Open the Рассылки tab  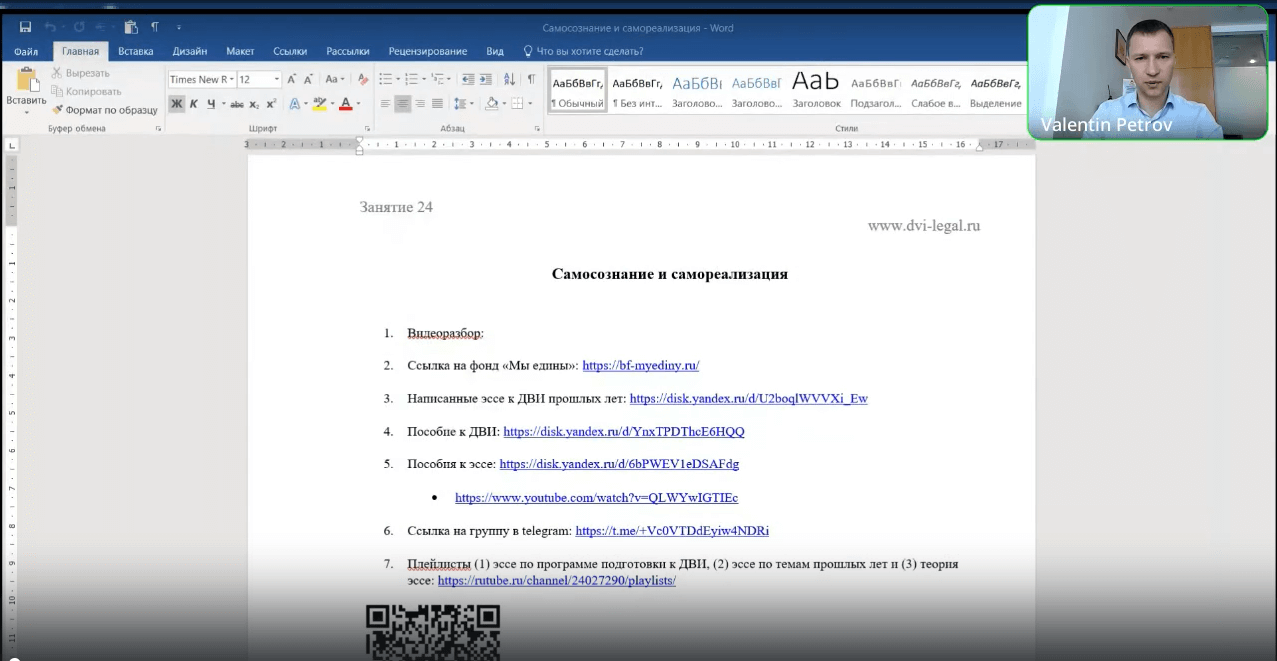tap(348, 51)
